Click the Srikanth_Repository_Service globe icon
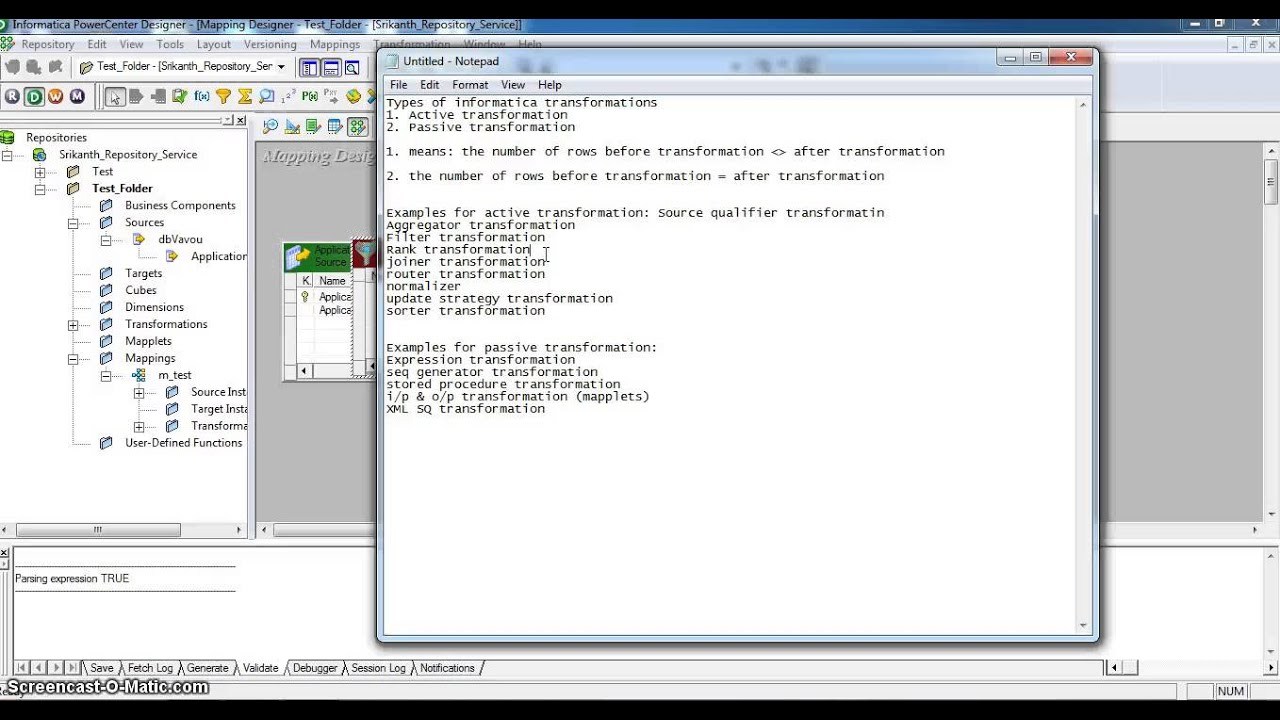The height and width of the screenshot is (720, 1280). 40,155
